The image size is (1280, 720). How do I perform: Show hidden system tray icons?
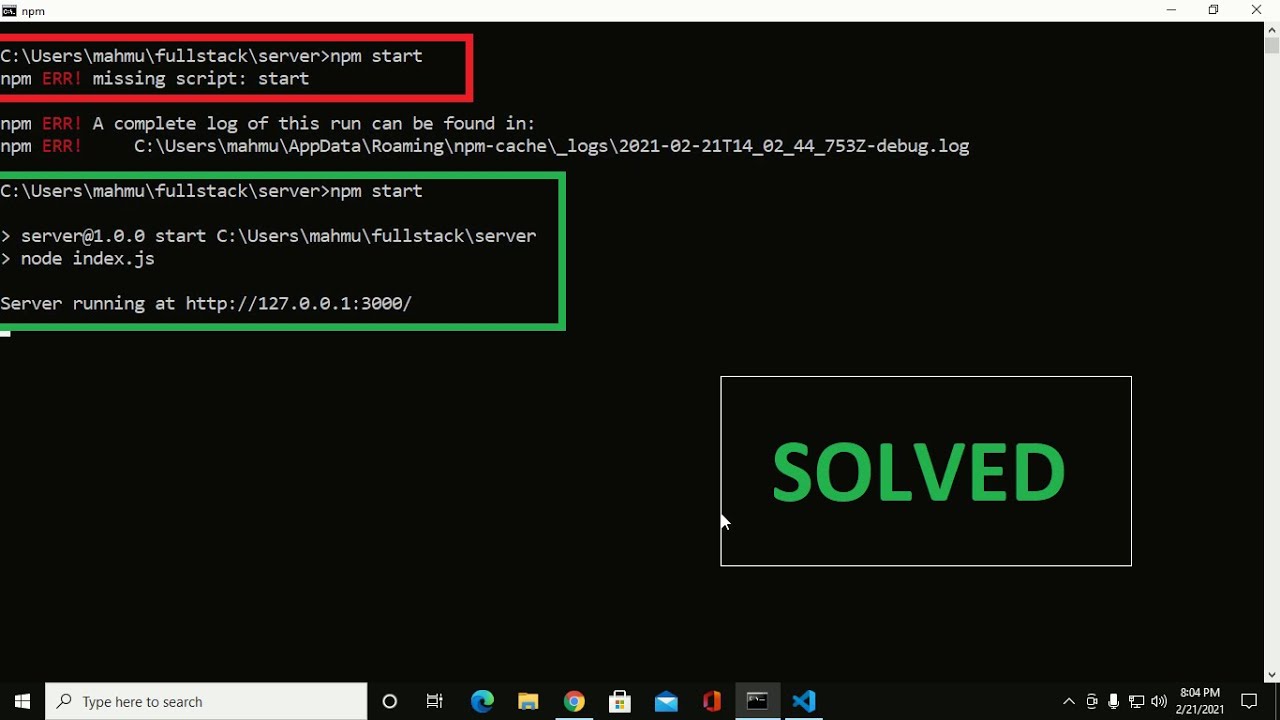tap(1068, 701)
